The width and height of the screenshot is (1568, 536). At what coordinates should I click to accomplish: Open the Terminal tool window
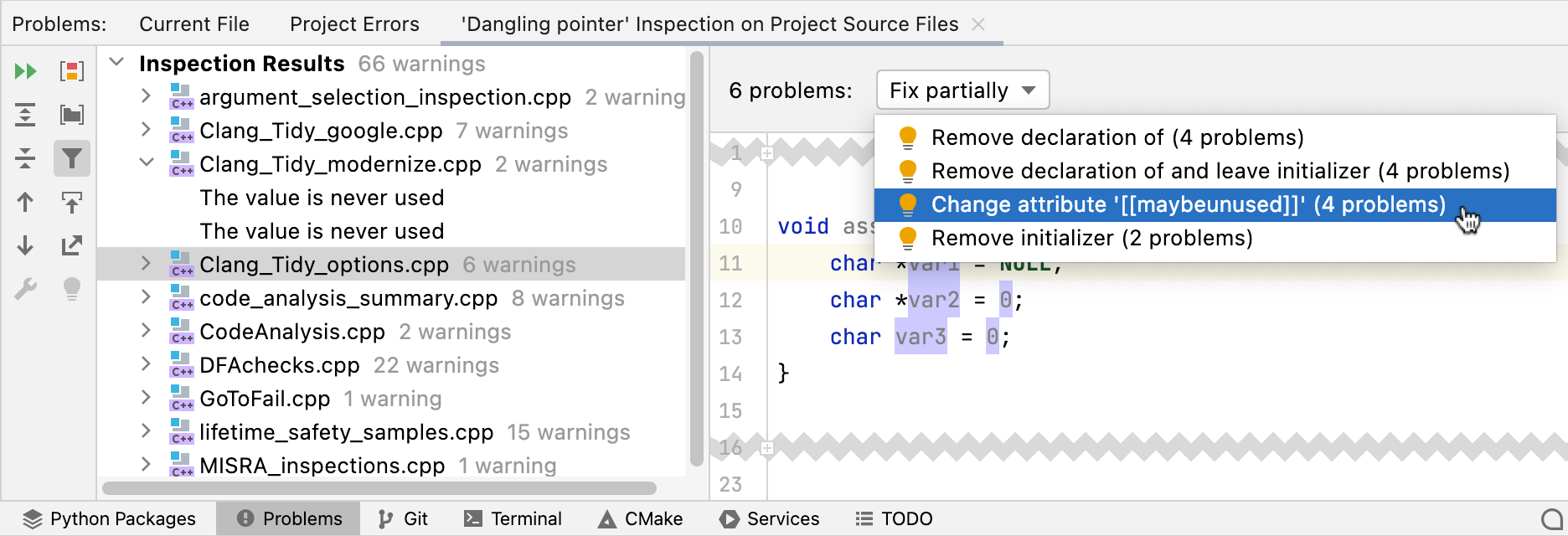tap(513, 519)
